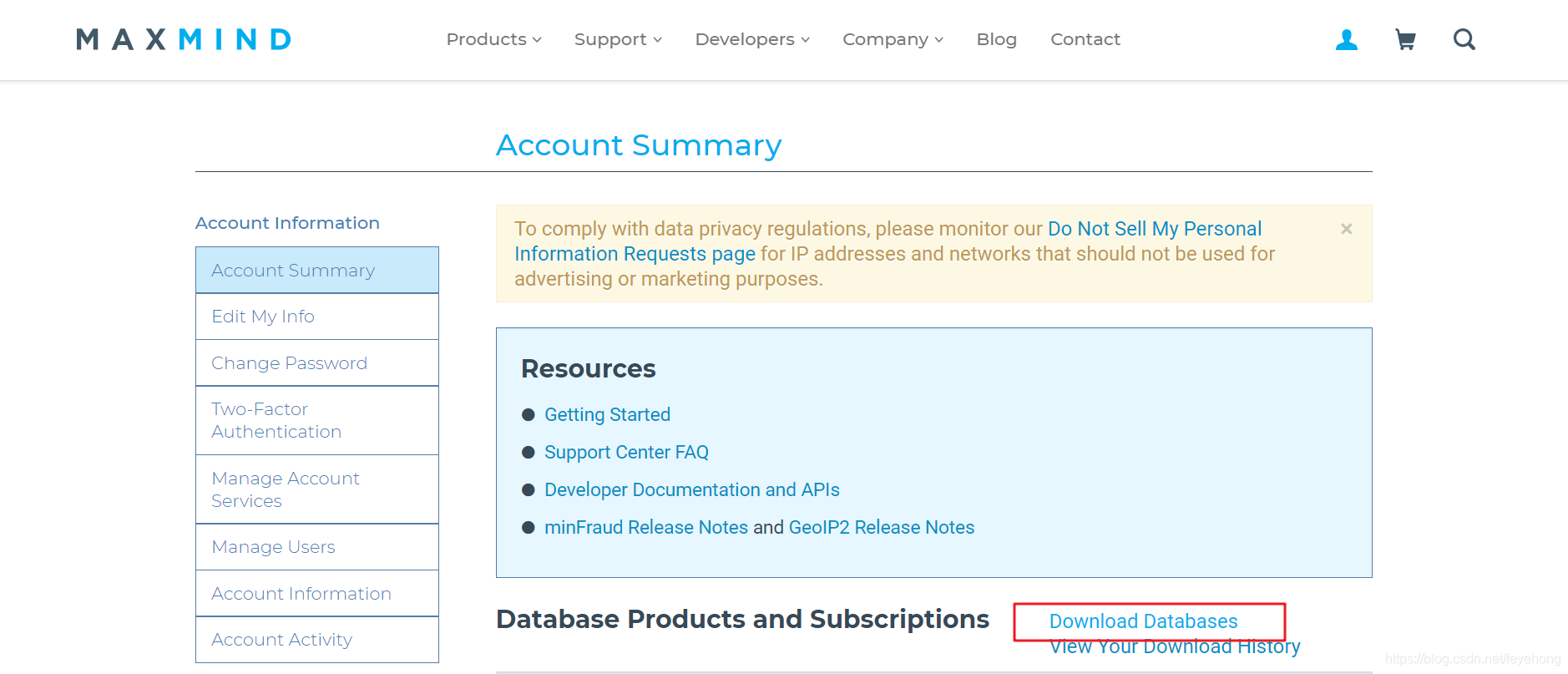
Task: Open Account Activity page
Action: pyautogui.click(x=317, y=640)
